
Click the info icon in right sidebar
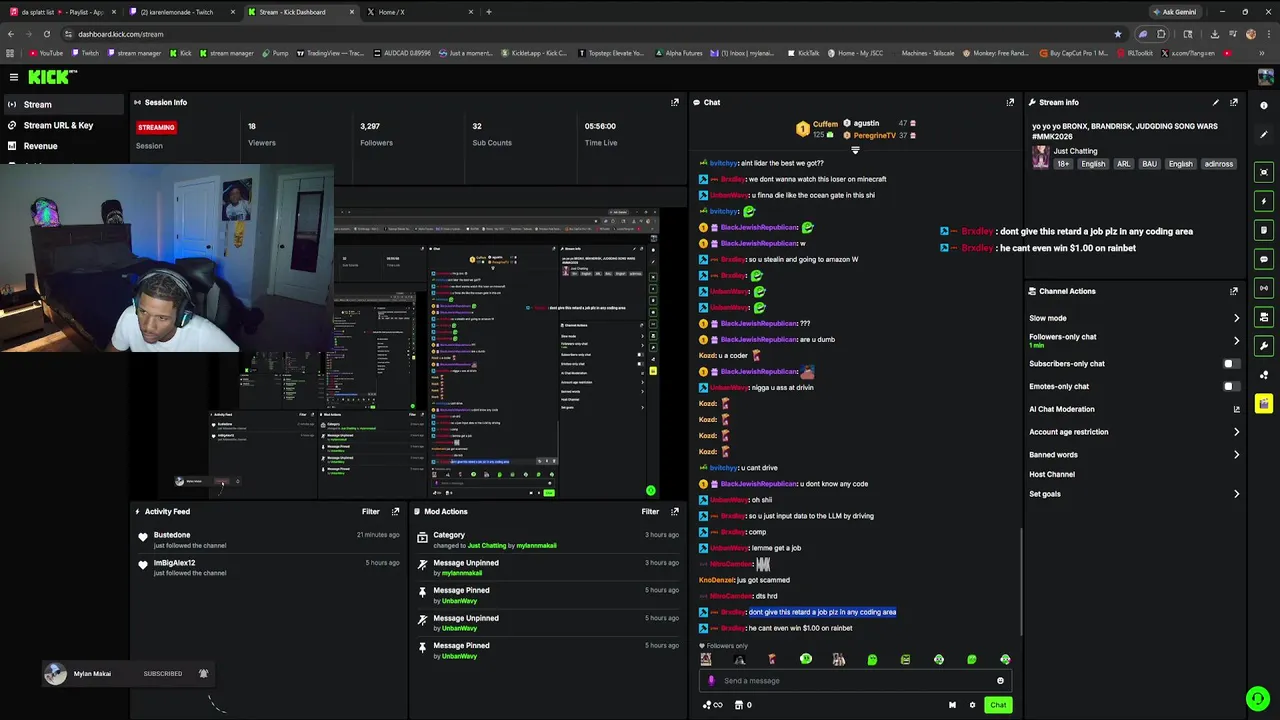(1264, 105)
